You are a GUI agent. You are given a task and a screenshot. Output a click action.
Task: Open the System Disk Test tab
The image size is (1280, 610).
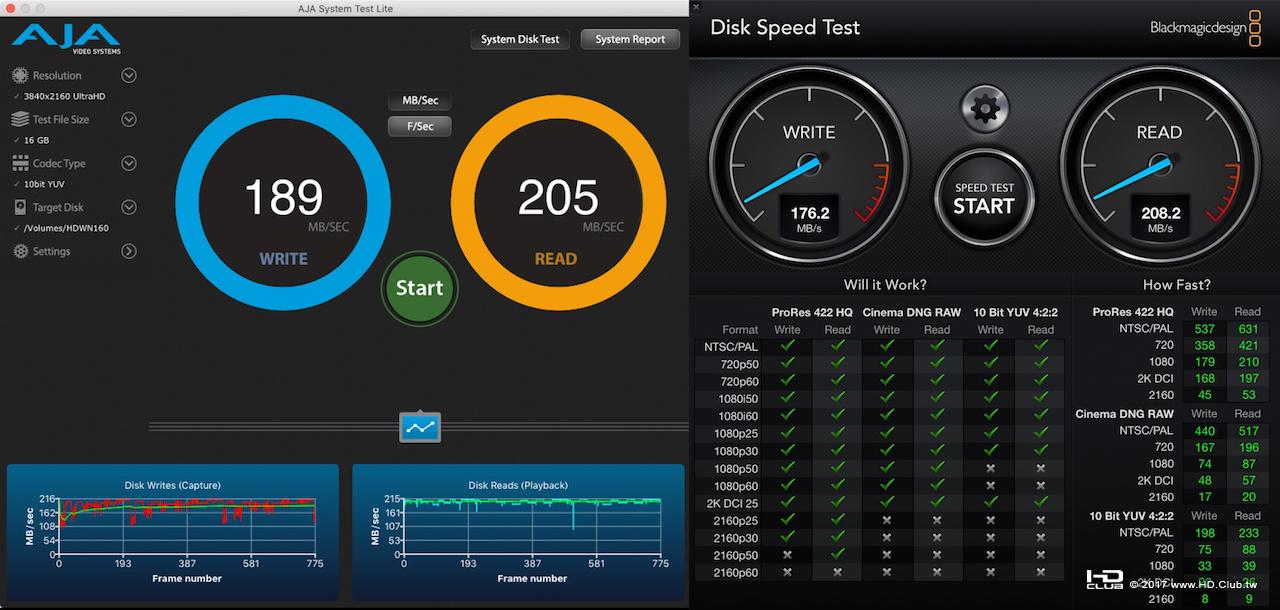(x=520, y=39)
